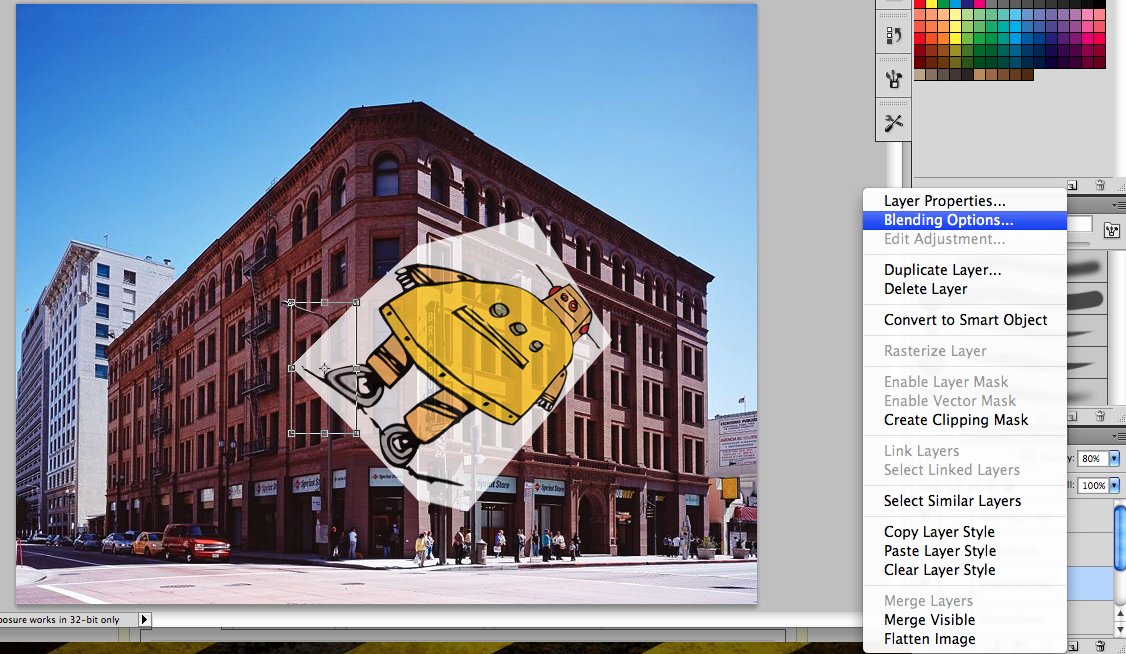Click Opacity 80% value field

(1092, 458)
